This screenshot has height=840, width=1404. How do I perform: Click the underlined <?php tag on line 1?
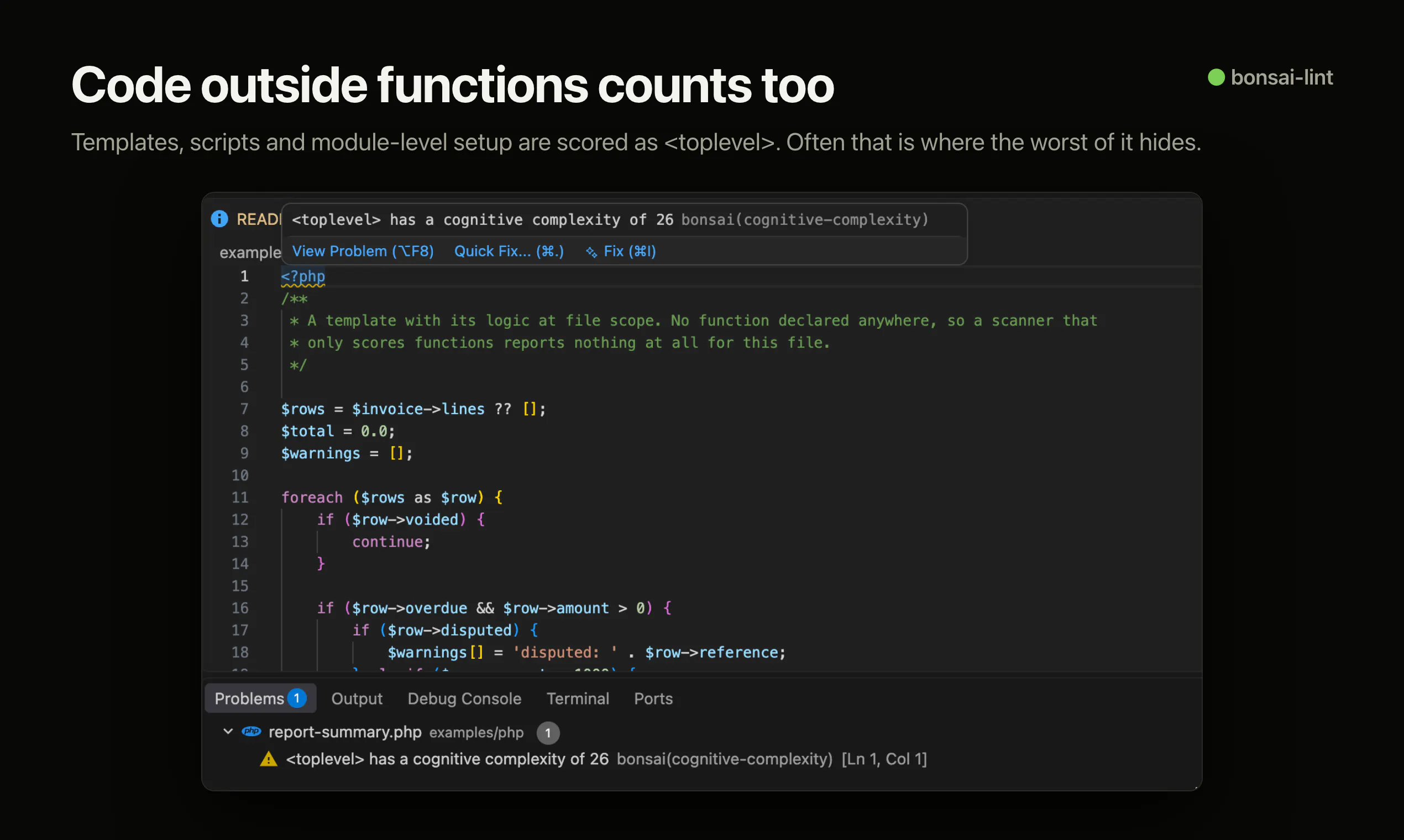click(x=303, y=277)
